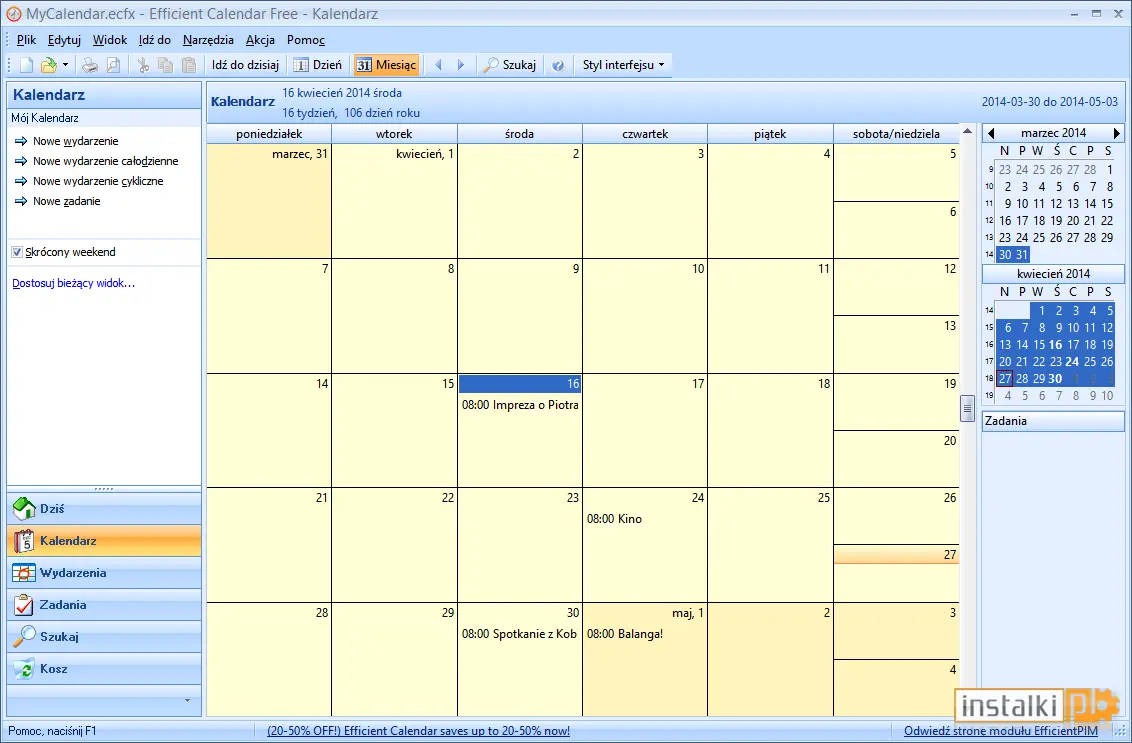The height and width of the screenshot is (743, 1132).
Task: Go to today with Idź do dzisiaj
Action: 245,65
